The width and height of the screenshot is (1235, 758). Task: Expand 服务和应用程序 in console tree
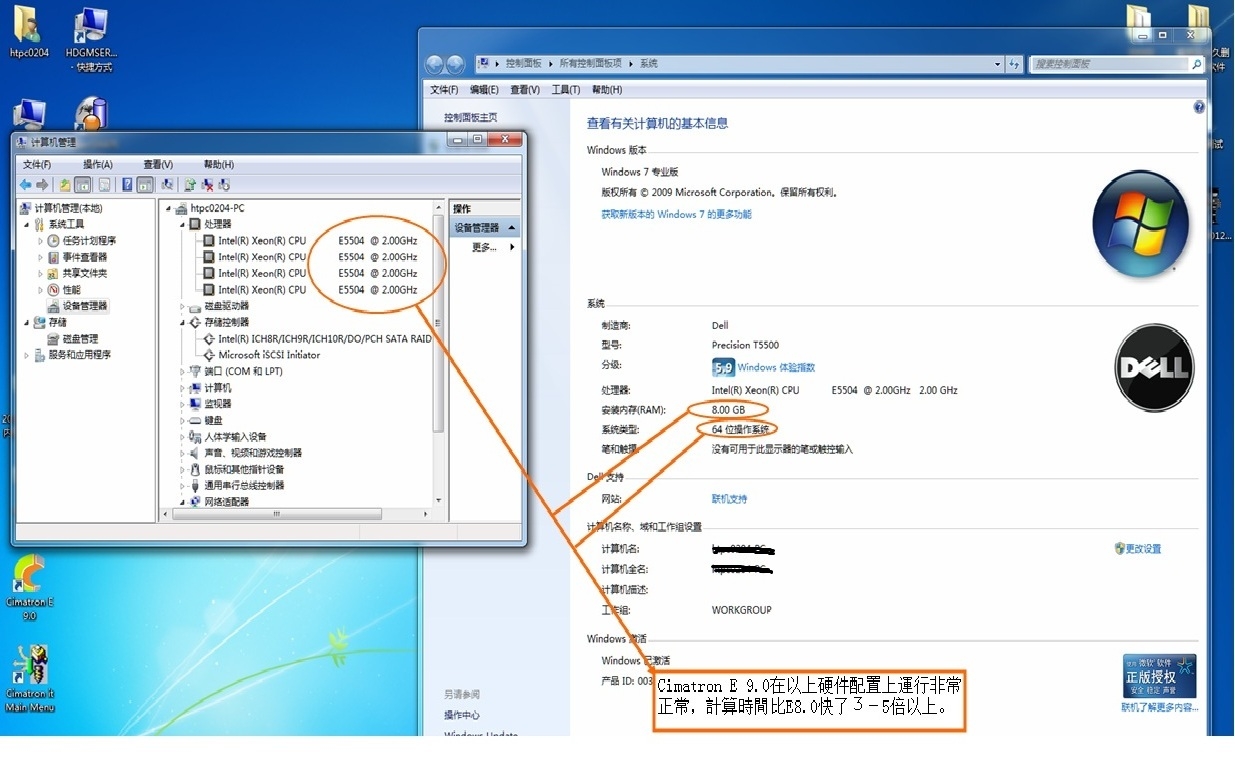point(27,355)
